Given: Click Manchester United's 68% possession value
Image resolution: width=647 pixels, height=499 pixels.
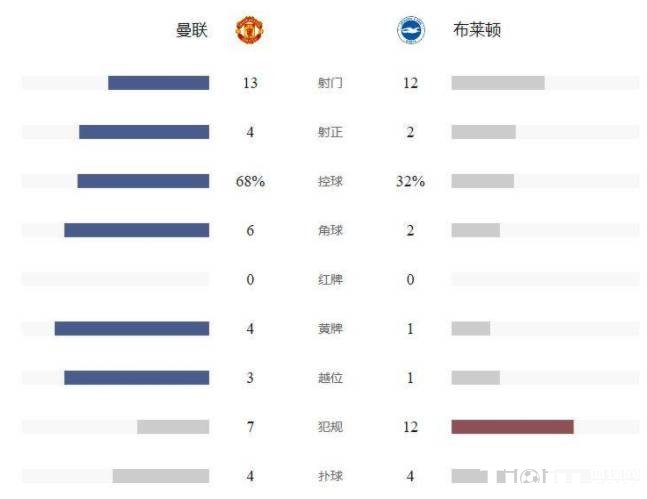Looking at the screenshot, I should (x=250, y=181).
